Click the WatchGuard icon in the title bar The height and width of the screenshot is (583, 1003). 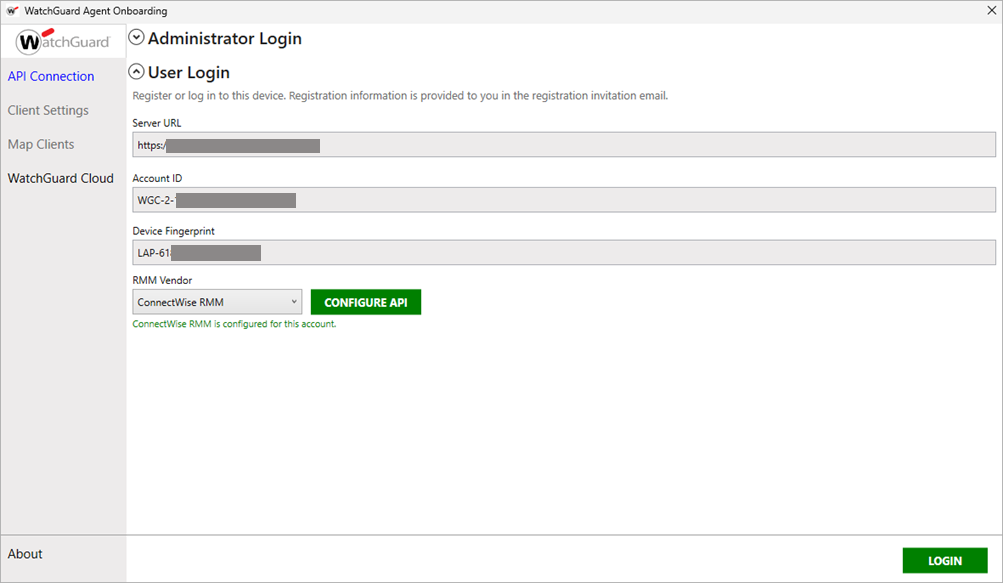pos(12,11)
